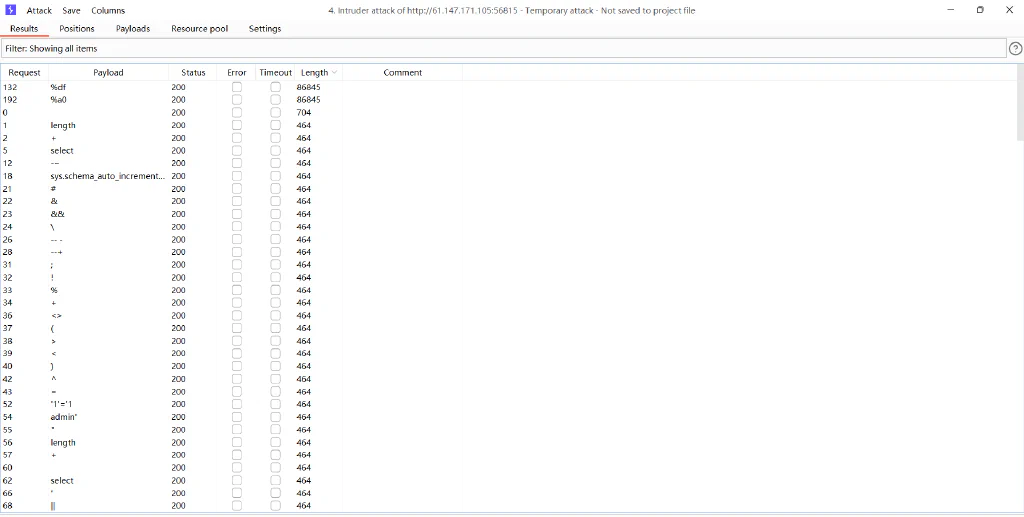Image resolution: width=1024 pixels, height=517 pixels.
Task: Open the Save menu
Action: pos(71,10)
